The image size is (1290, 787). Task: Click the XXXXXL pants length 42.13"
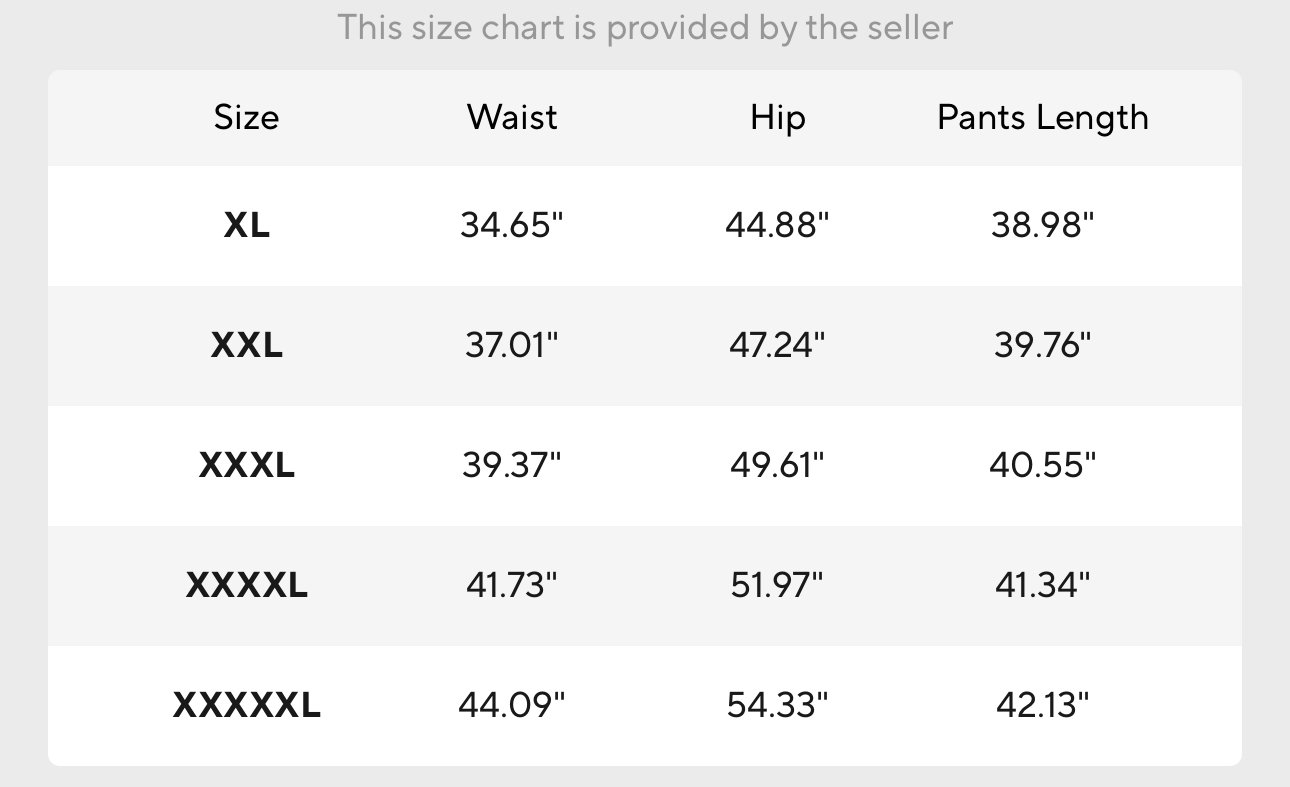tap(1043, 706)
